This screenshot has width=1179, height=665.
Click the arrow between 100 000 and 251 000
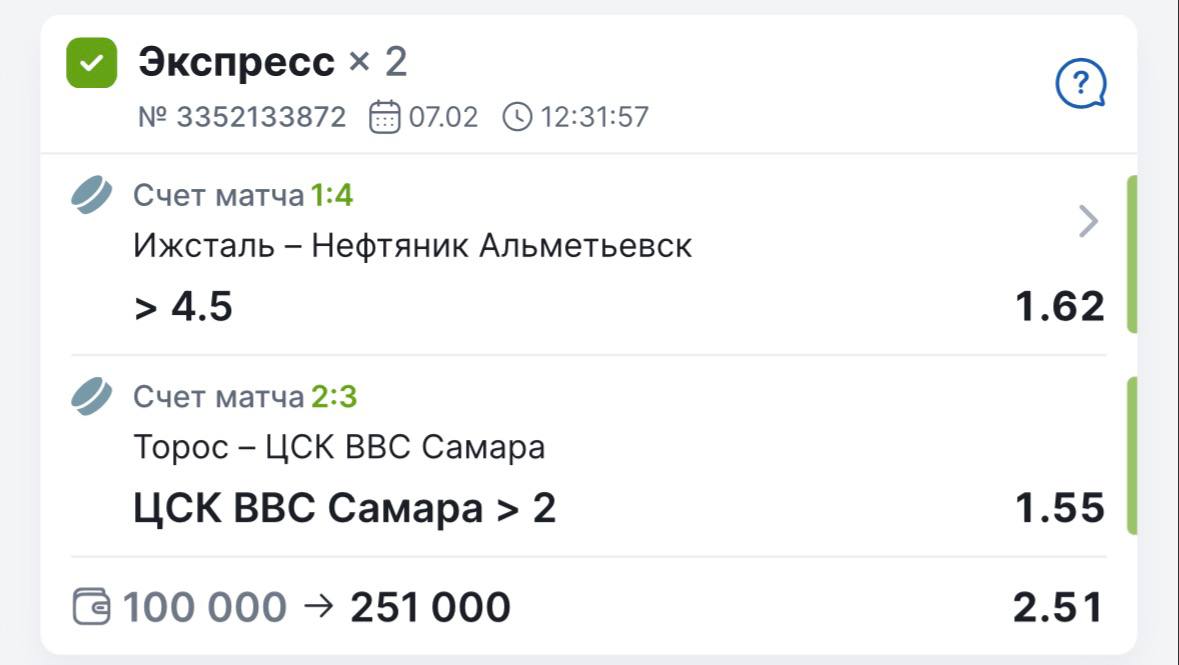[317, 606]
